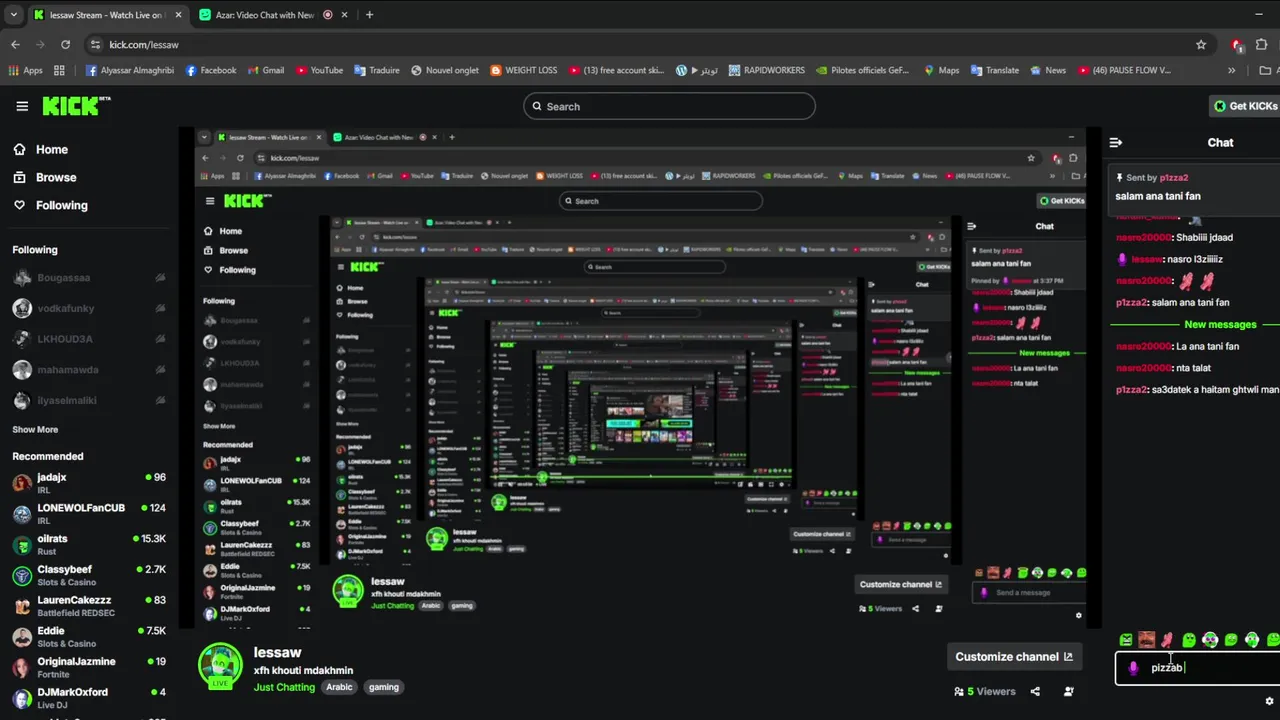The height and width of the screenshot is (720, 1280).
Task: Open recommended channel Eddie
Action: 88,637
